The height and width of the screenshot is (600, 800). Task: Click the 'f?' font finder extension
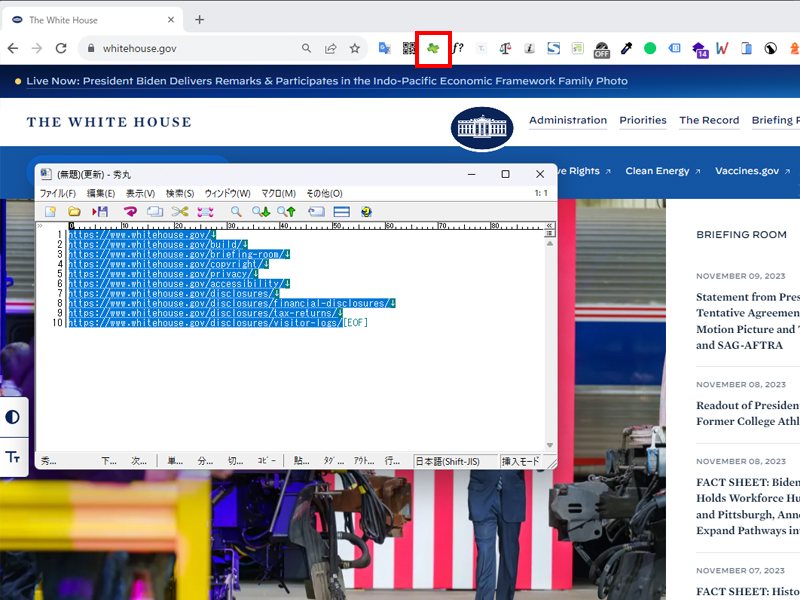point(458,48)
